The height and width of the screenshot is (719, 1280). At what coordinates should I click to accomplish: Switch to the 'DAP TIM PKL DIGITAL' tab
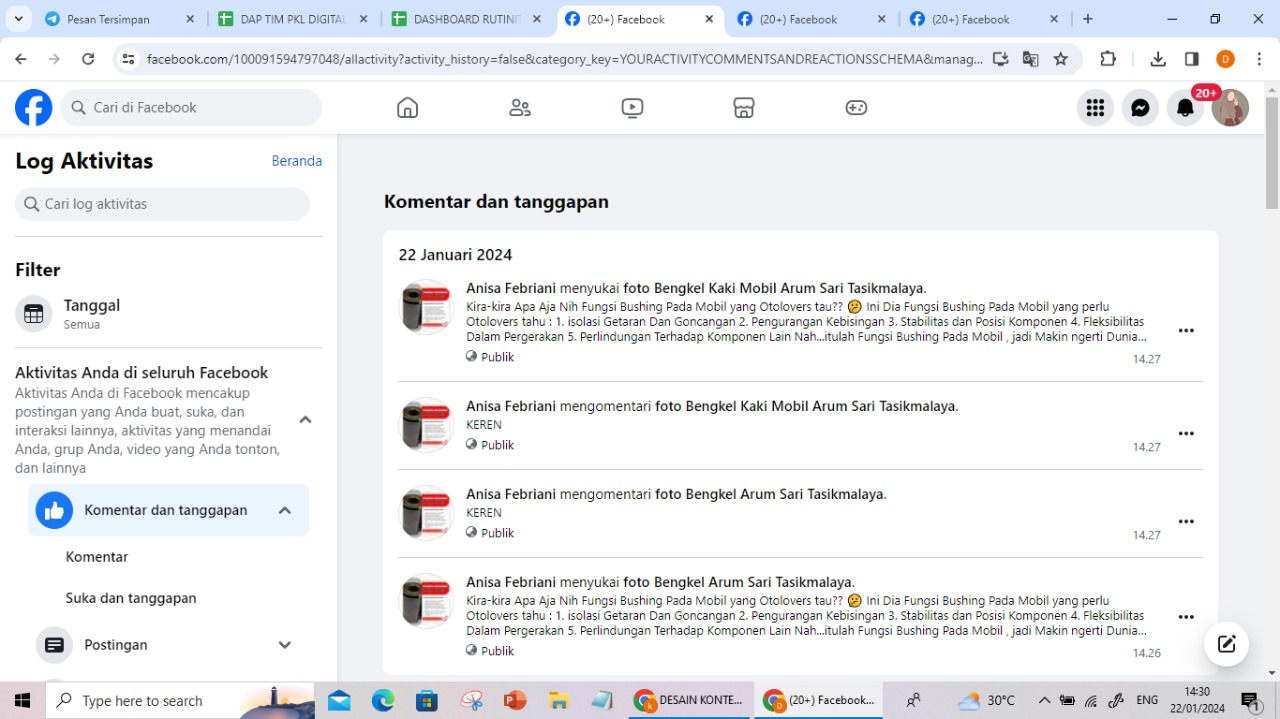point(293,19)
